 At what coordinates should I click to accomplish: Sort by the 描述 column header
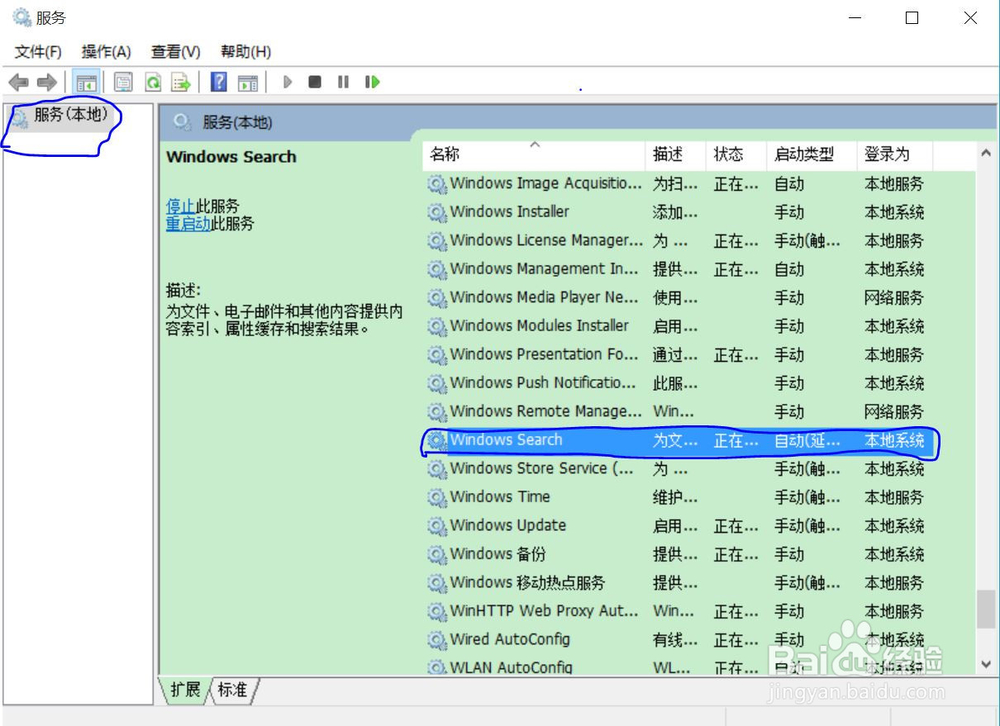675,154
